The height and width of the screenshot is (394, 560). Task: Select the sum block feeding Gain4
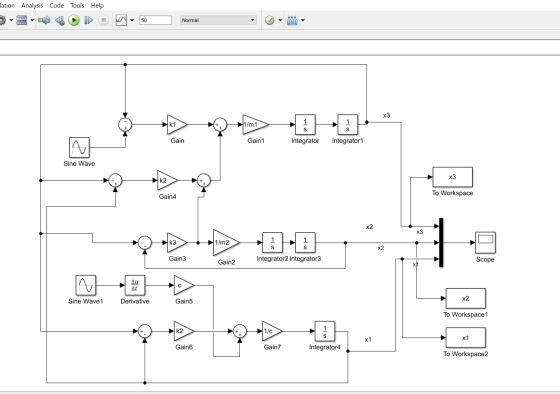tap(115, 180)
